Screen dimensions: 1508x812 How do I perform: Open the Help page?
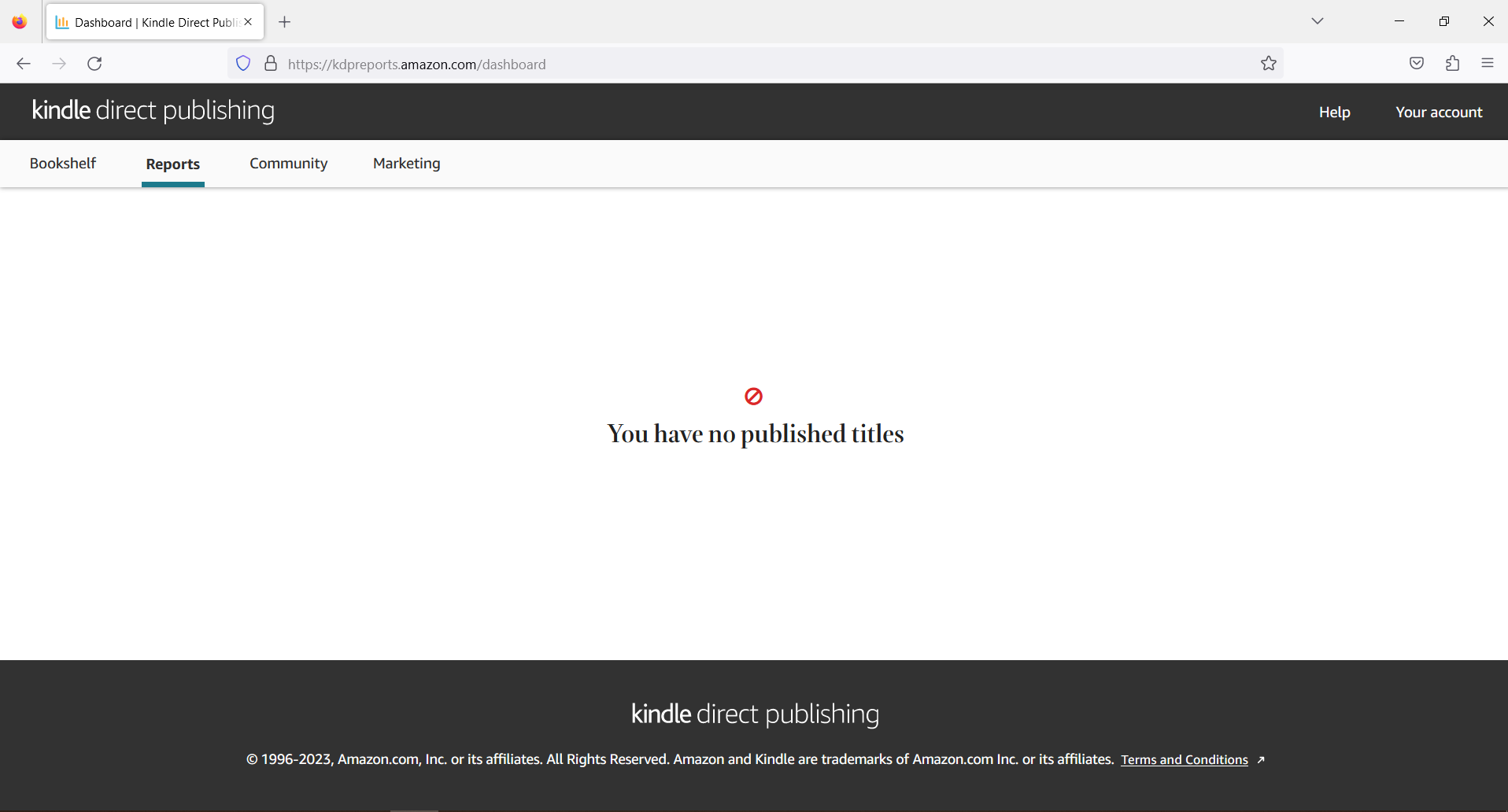pyautogui.click(x=1335, y=112)
